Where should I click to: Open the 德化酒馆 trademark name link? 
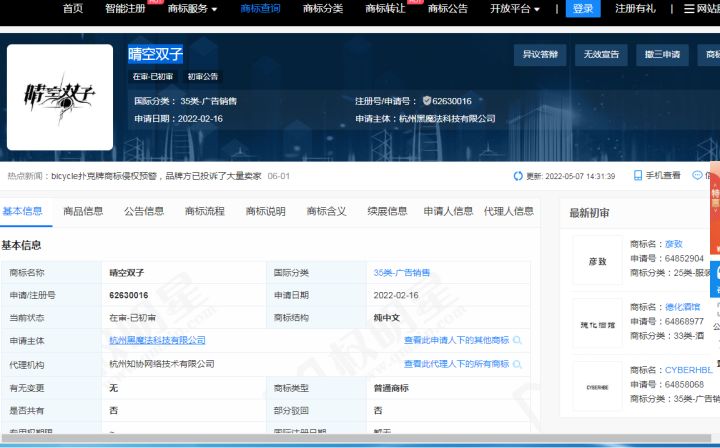pos(682,307)
